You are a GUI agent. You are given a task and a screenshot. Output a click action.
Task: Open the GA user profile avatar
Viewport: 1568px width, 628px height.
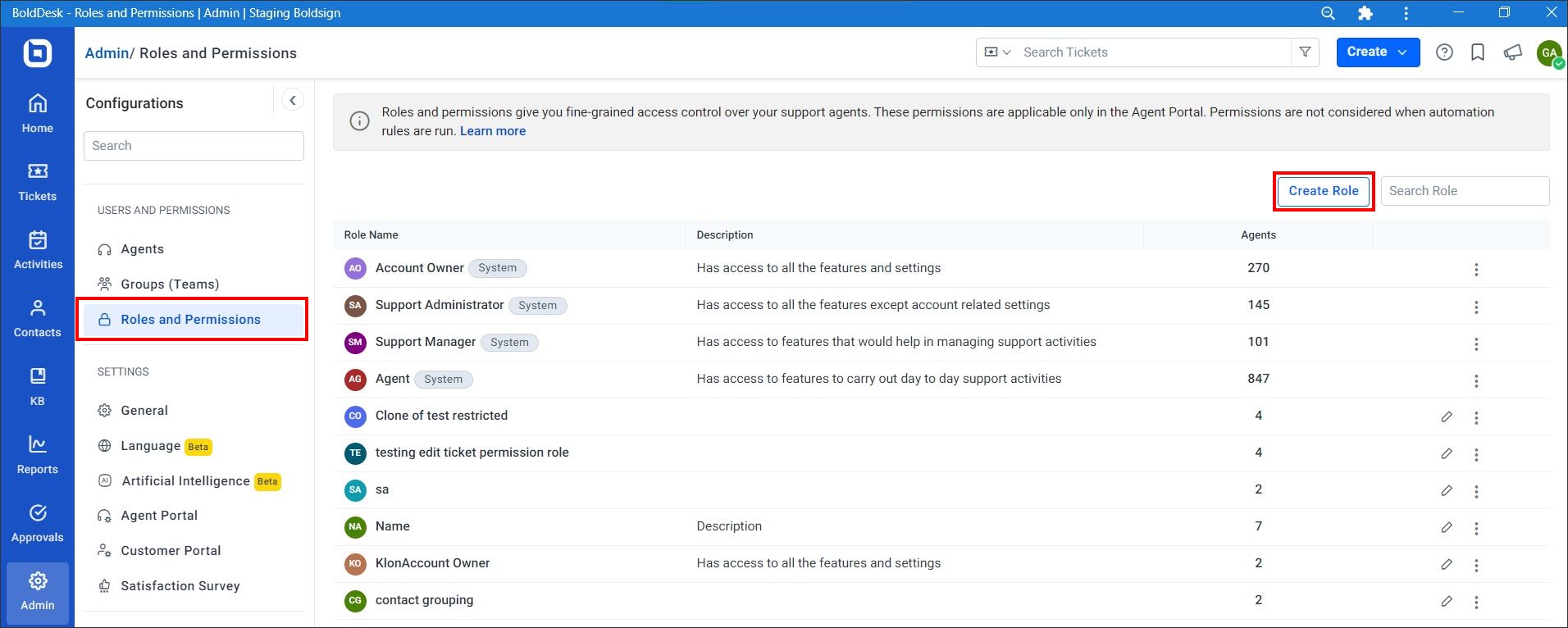click(1549, 52)
